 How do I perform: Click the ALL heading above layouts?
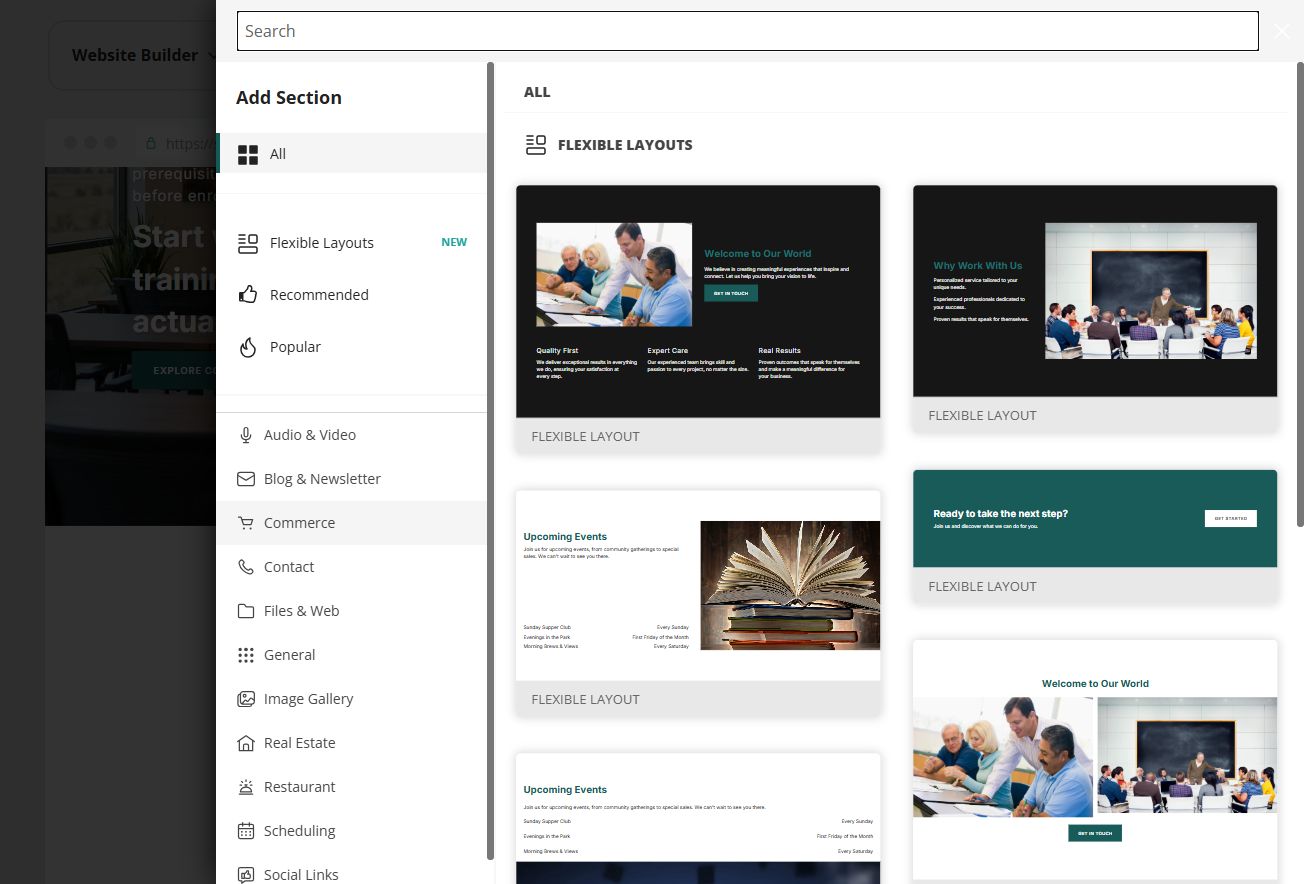click(537, 92)
